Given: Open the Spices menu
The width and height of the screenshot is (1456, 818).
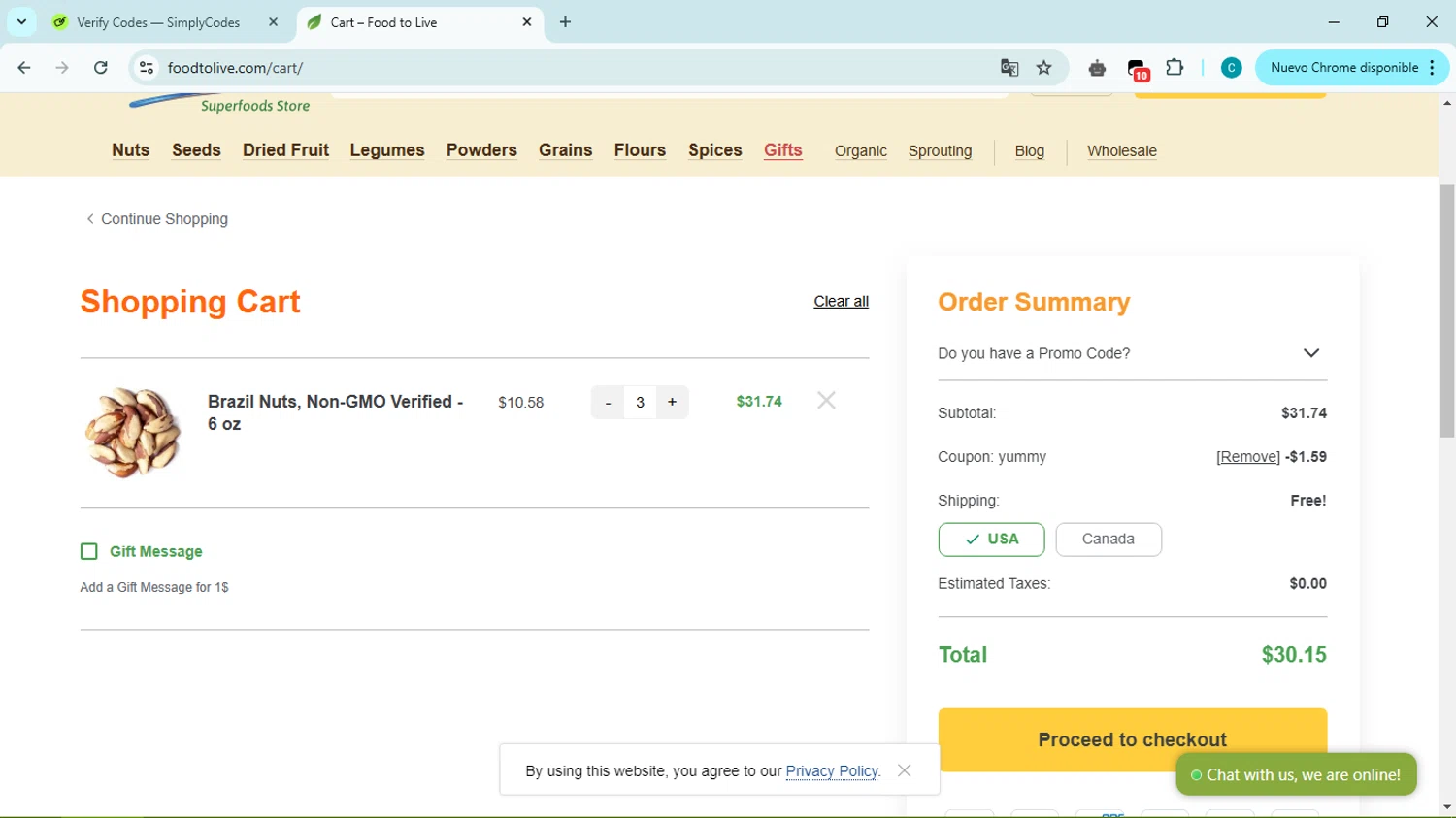Looking at the screenshot, I should [715, 150].
